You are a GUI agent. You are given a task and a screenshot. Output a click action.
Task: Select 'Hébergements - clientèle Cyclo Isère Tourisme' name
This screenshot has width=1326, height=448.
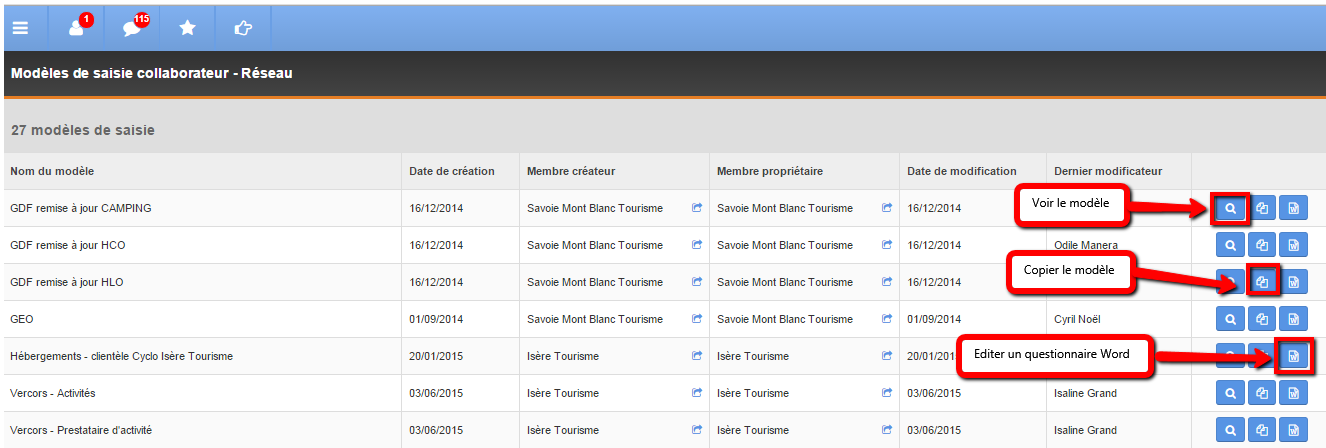pos(121,356)
